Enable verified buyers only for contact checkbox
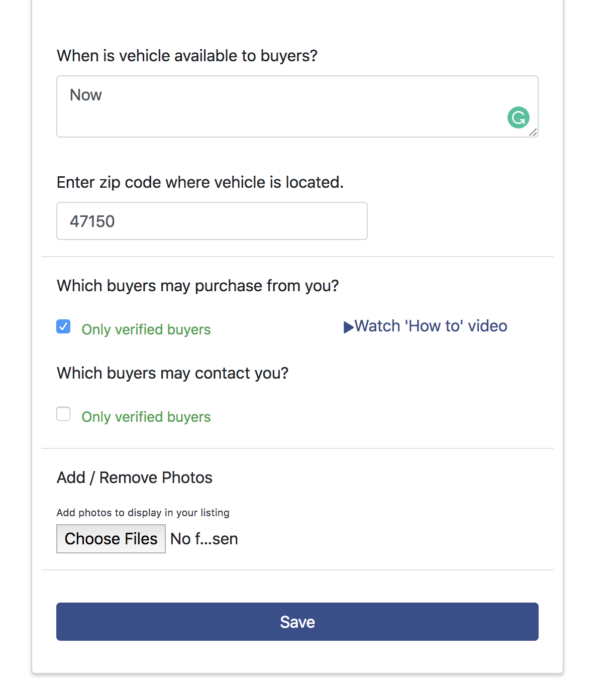 [64, 414]
